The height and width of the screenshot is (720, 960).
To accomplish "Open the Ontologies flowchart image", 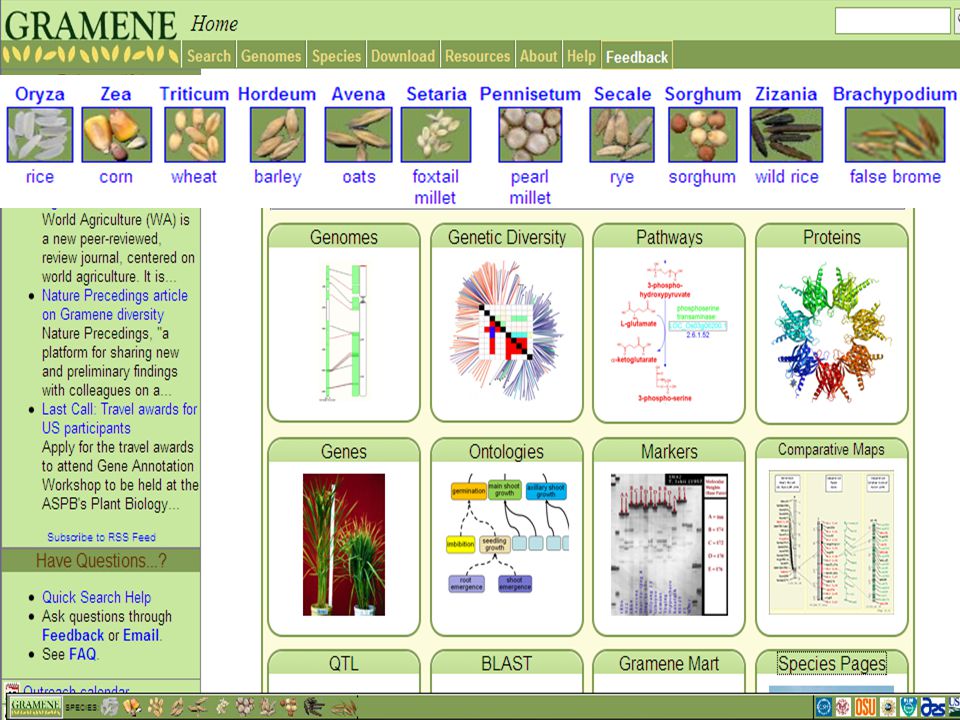I will pyautogui.click(x=507, y=533).
